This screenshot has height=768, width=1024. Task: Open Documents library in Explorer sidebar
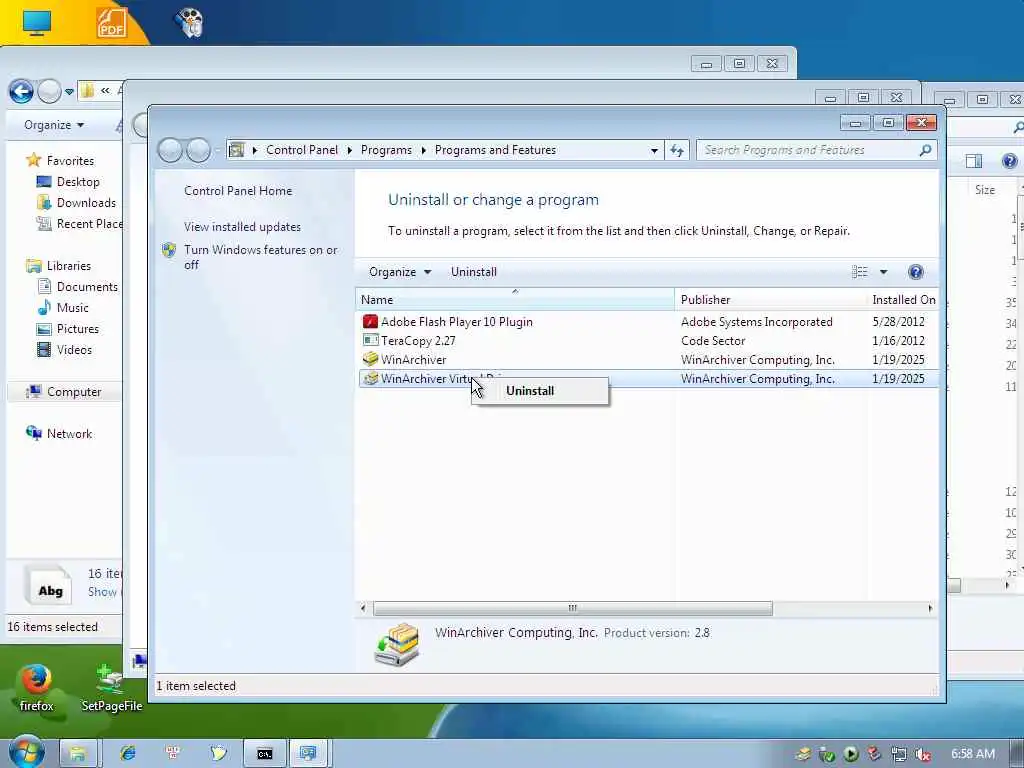click(87, 287)
